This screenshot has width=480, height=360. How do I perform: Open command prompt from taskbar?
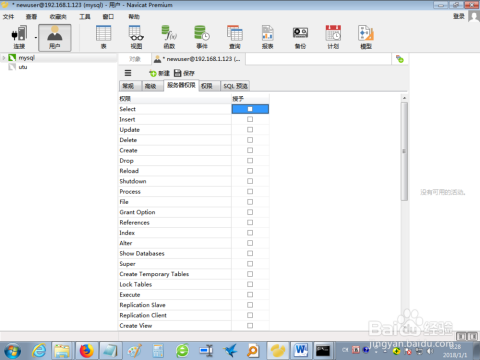click(323, 350)
